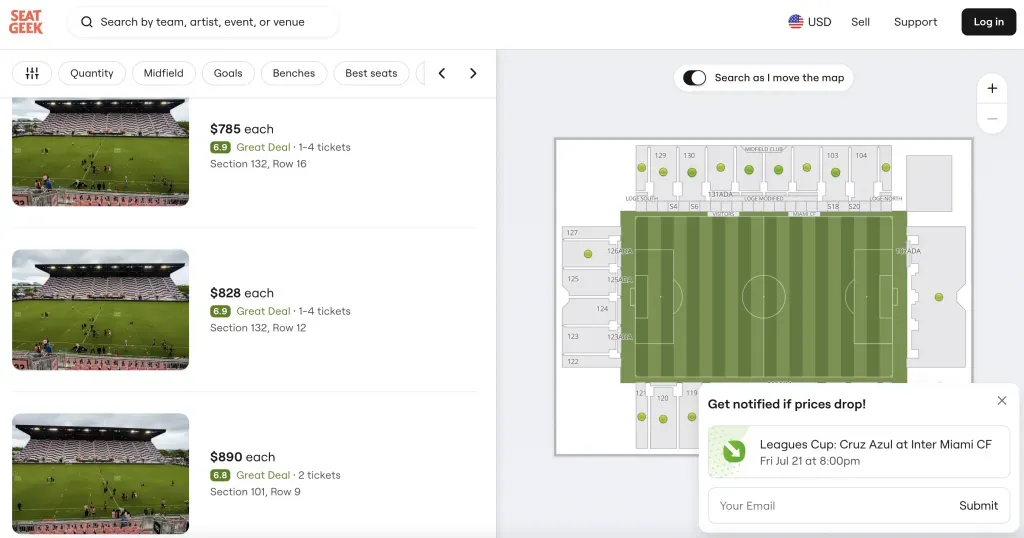Toggle Search as I move the map

pyautogui.click(x=694, y=78)
